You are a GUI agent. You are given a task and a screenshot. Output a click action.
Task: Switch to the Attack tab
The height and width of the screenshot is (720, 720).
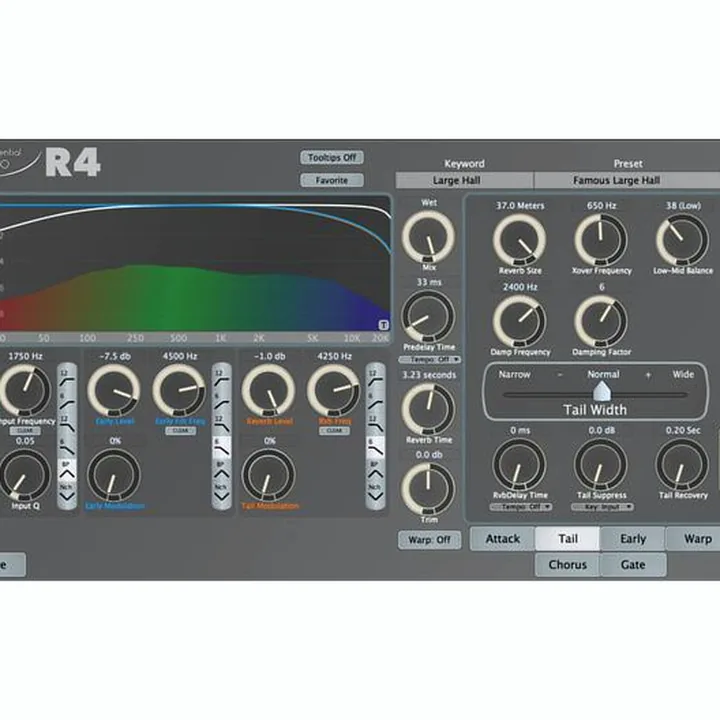[502, 539]
